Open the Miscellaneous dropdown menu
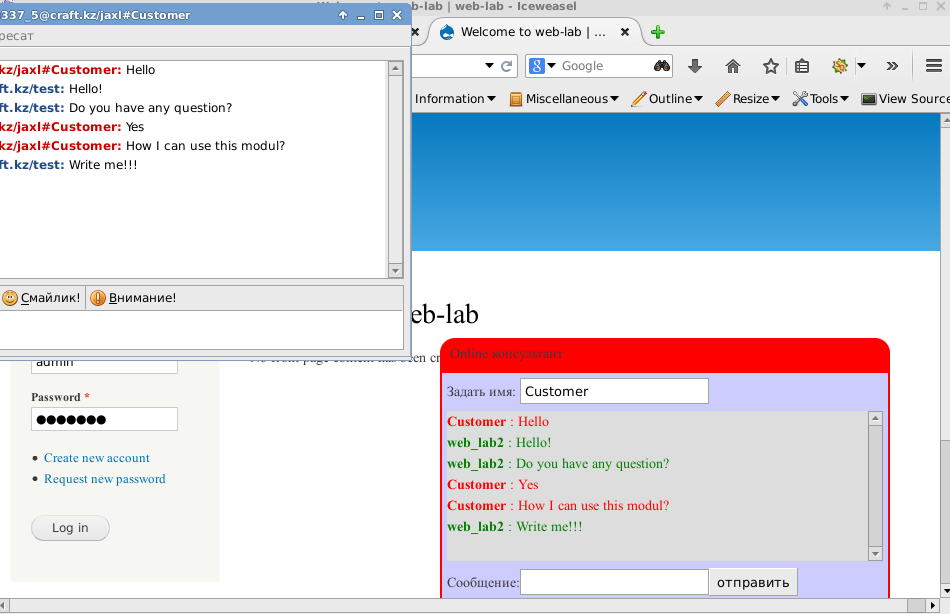Image resolution: width=950 pixels, height=614 pixels. pyautogui.click(x=564, y=99)
